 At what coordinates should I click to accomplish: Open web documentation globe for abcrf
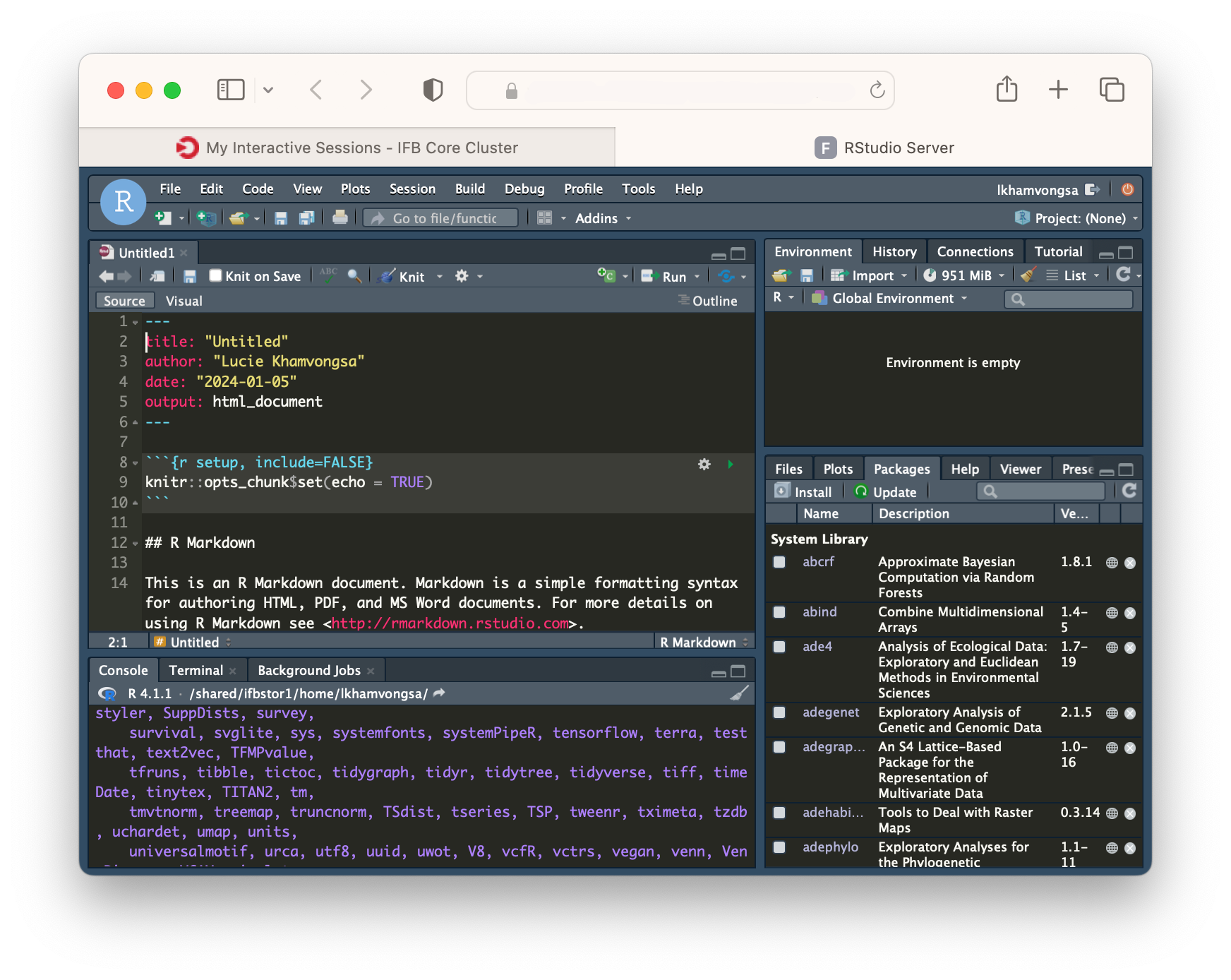click(x=1112, y=563)
